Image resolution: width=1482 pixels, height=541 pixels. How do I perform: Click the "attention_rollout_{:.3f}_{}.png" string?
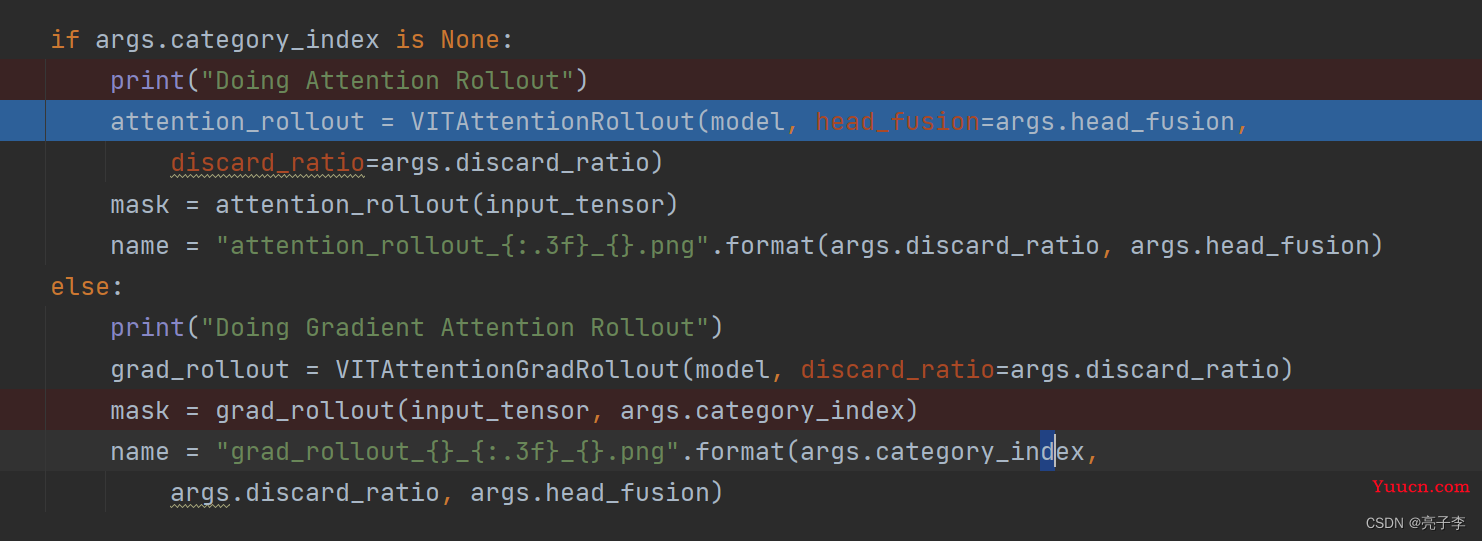463,246
